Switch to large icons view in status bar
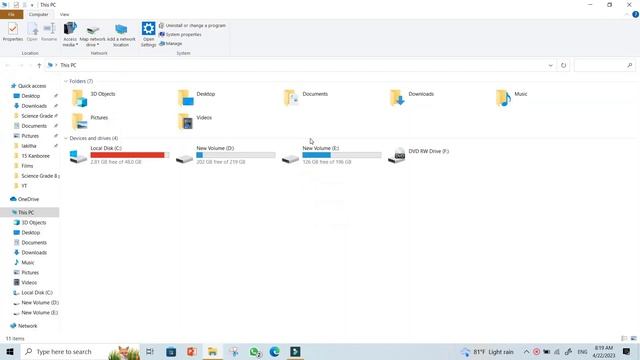Image resolution: width=640 pixels, height=360 pixels. click(x=633, y=338)
